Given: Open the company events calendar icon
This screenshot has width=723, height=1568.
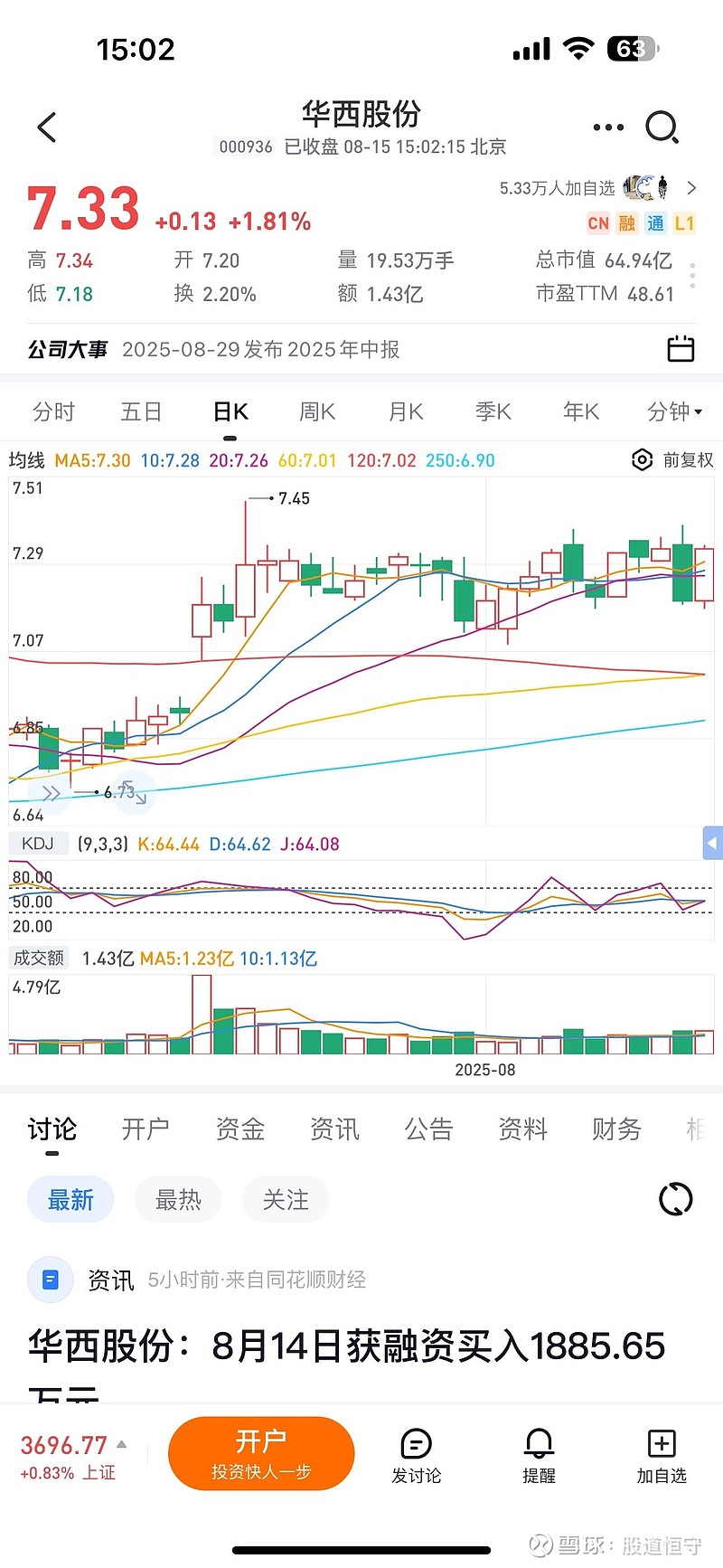Looking at the screenshot, I should [681, 348].
